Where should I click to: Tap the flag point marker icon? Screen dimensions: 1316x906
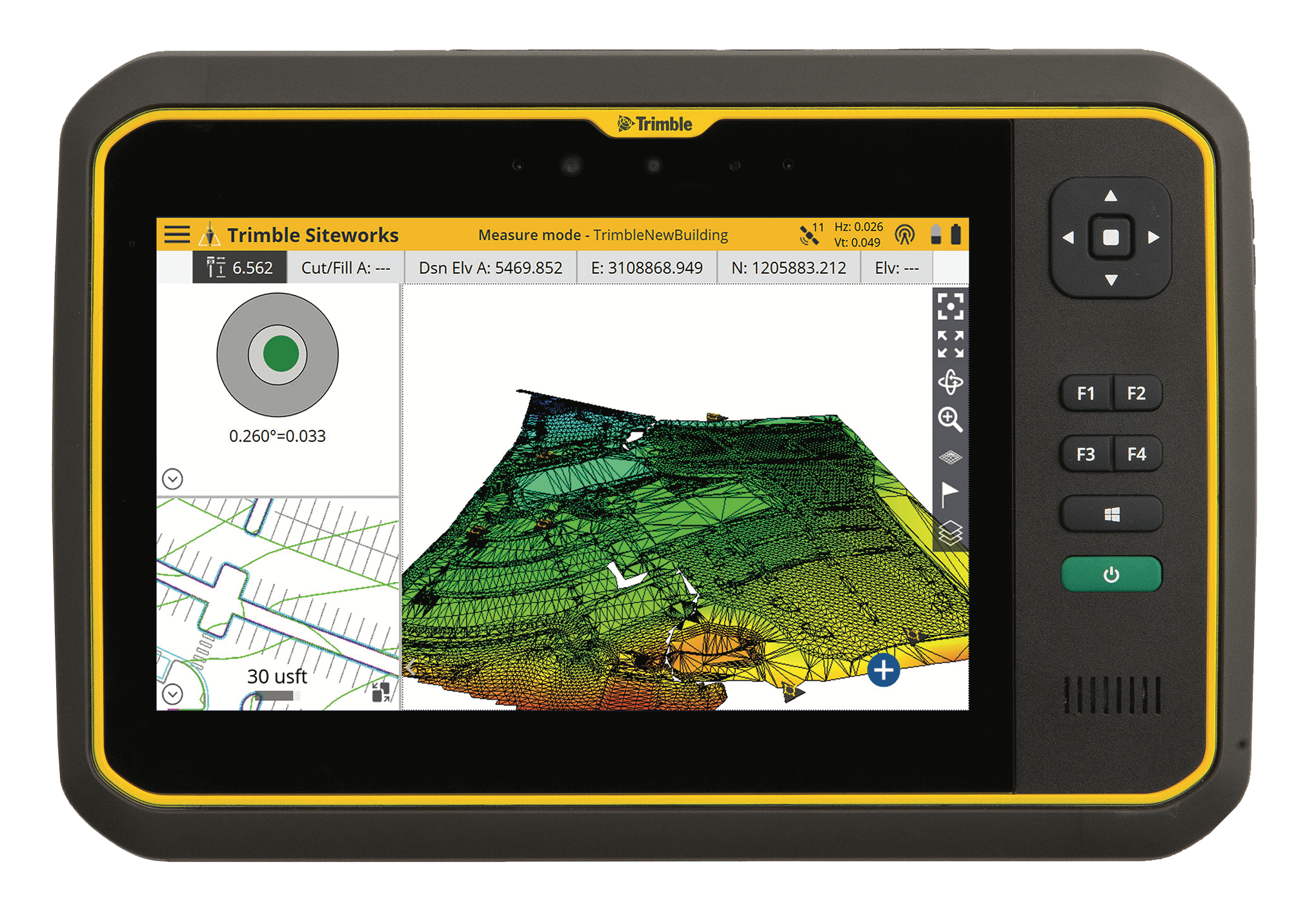pyautogui.click(x=949, y=495)
